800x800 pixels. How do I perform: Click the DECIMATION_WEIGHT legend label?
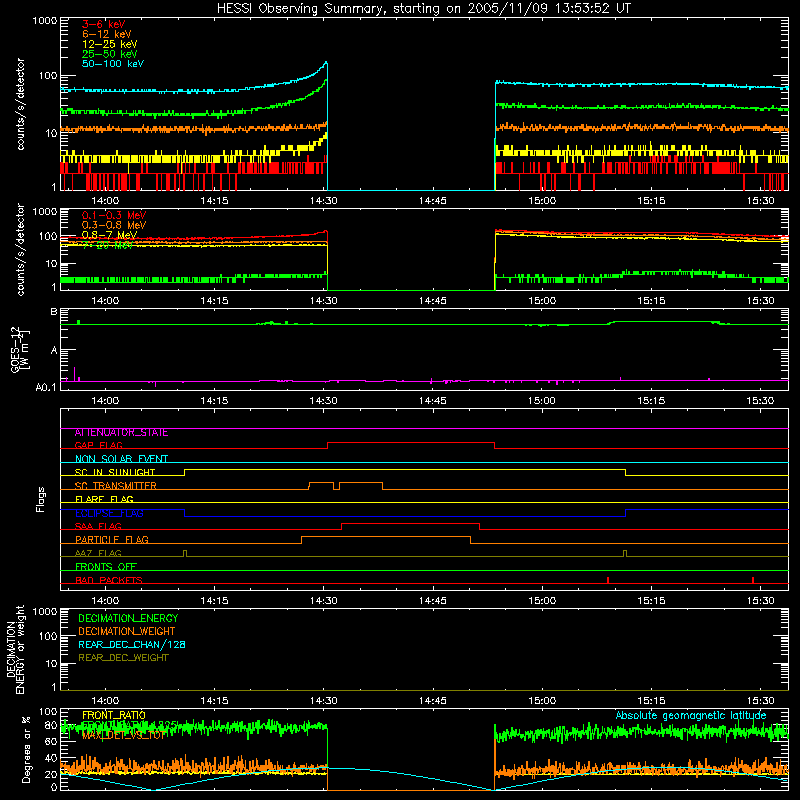(127, 632)
